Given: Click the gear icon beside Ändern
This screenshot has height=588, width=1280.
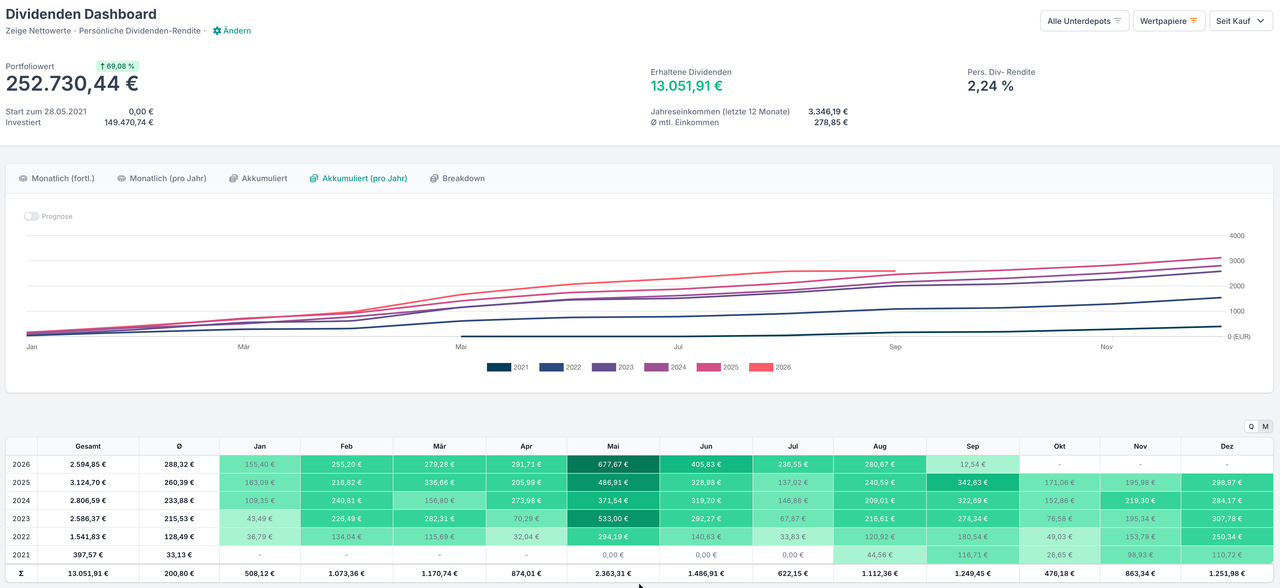Looking at the screenshot, I should coord(217,31).
